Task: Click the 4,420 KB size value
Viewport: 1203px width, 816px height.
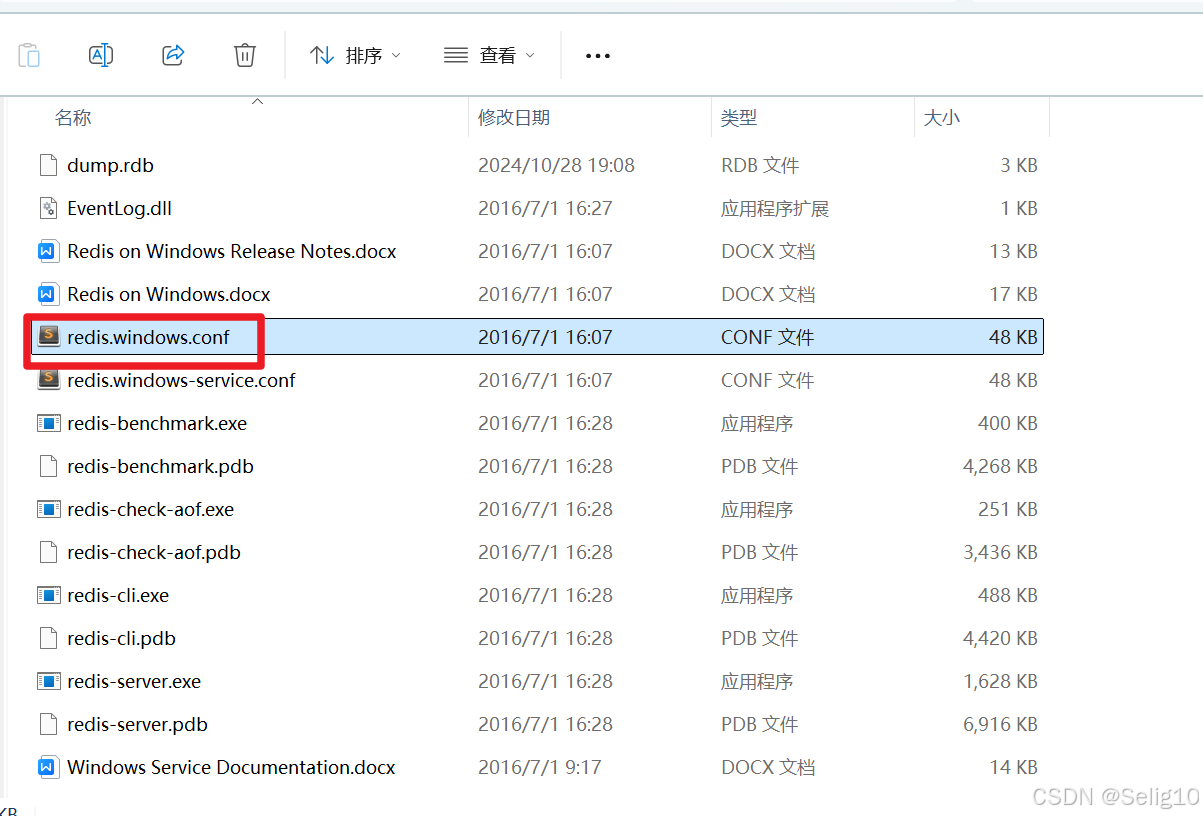Action: point(1000,638)
